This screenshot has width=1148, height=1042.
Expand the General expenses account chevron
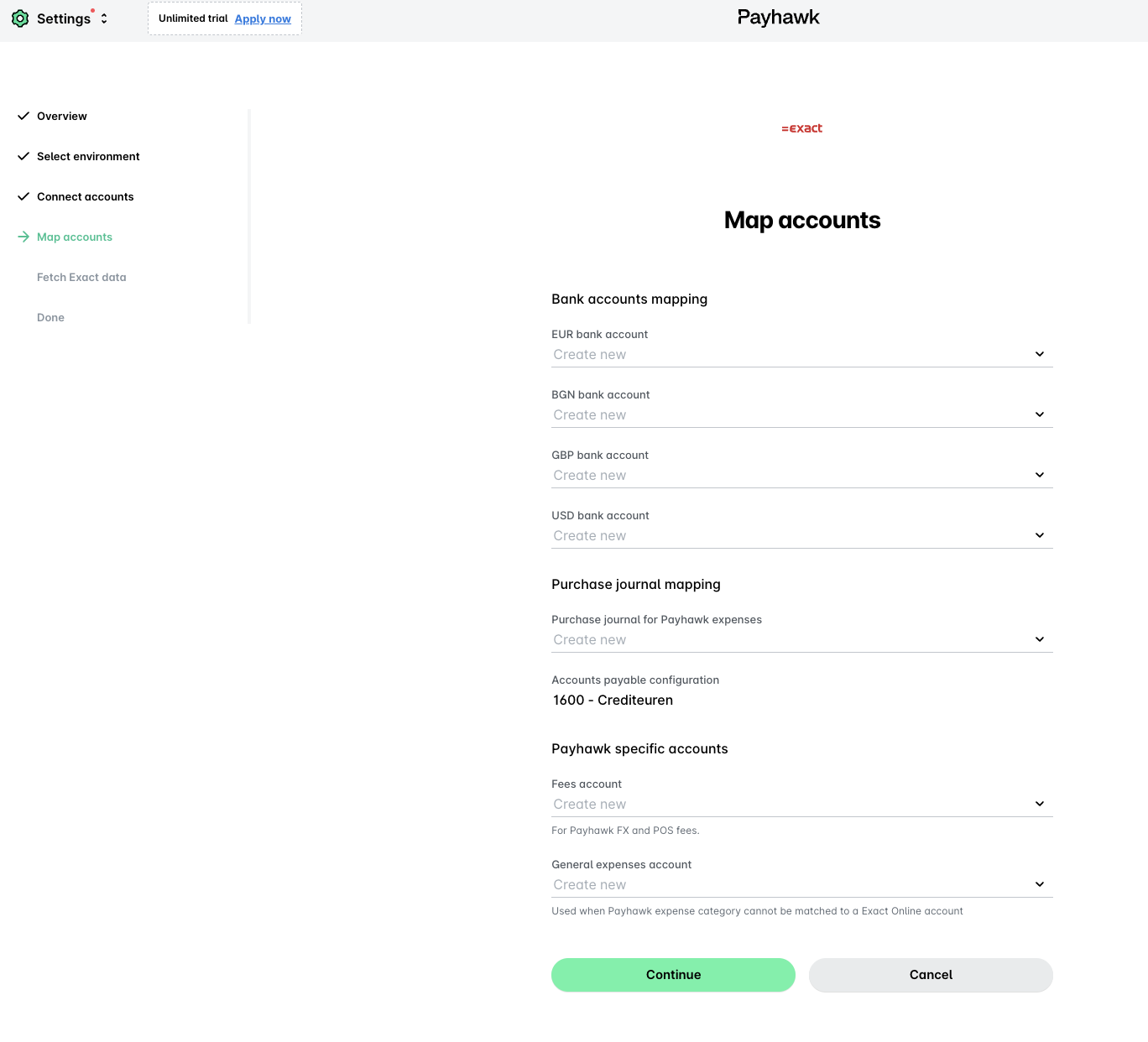(1040, 884)
